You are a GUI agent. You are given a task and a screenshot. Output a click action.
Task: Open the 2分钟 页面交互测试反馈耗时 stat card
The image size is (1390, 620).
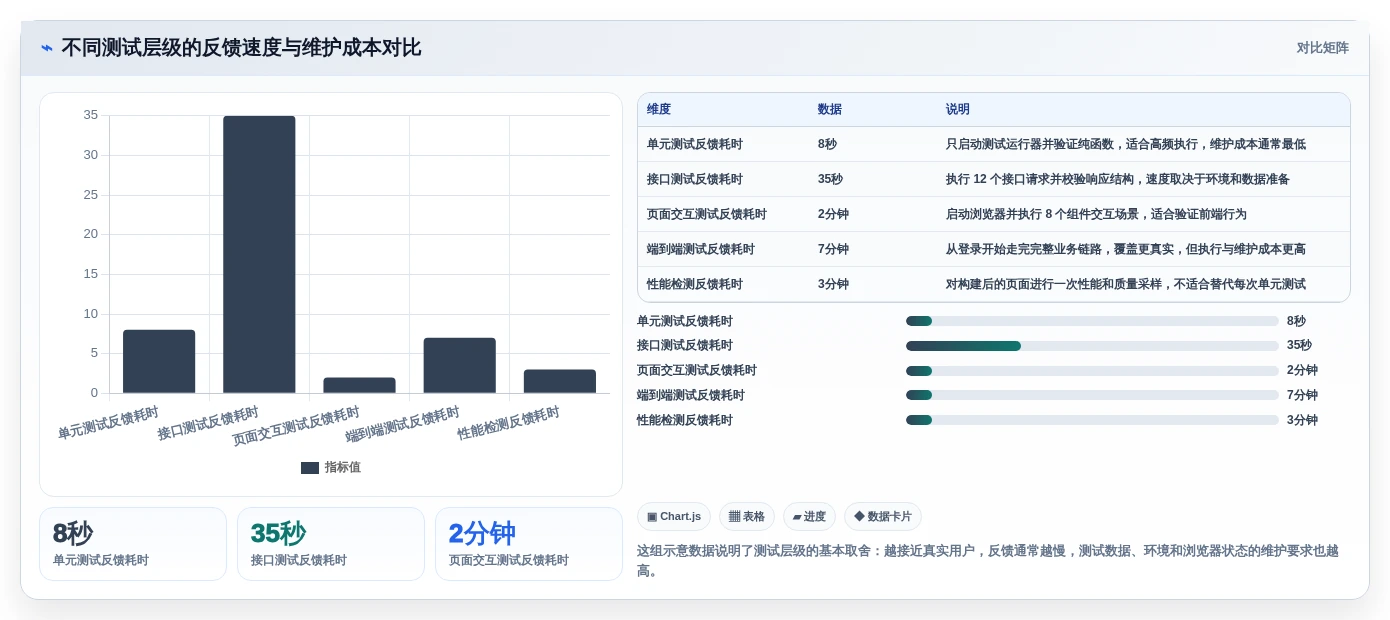point(529,544)
